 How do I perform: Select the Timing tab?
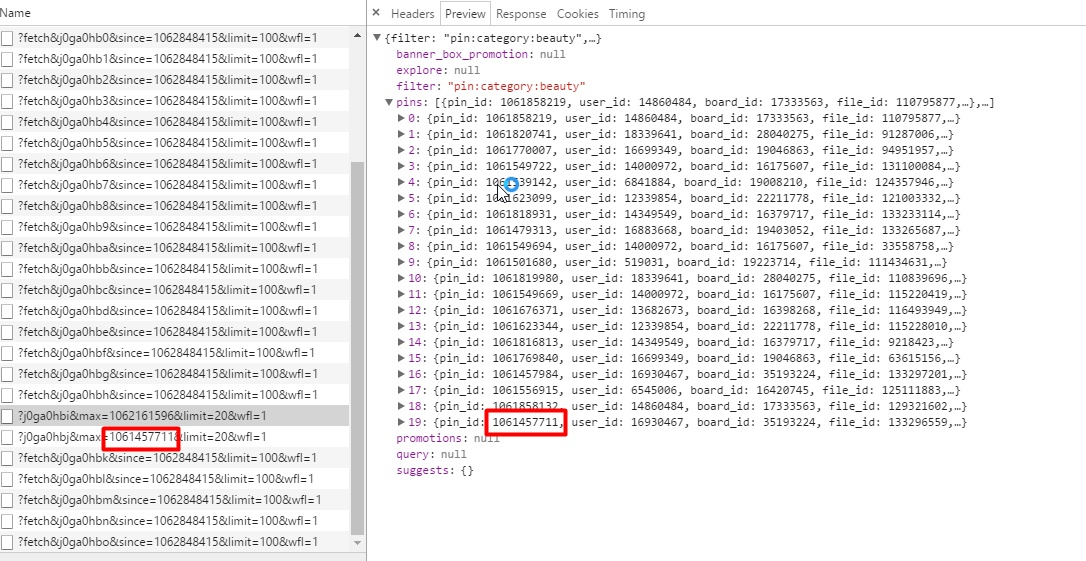[x=627, y=14]
